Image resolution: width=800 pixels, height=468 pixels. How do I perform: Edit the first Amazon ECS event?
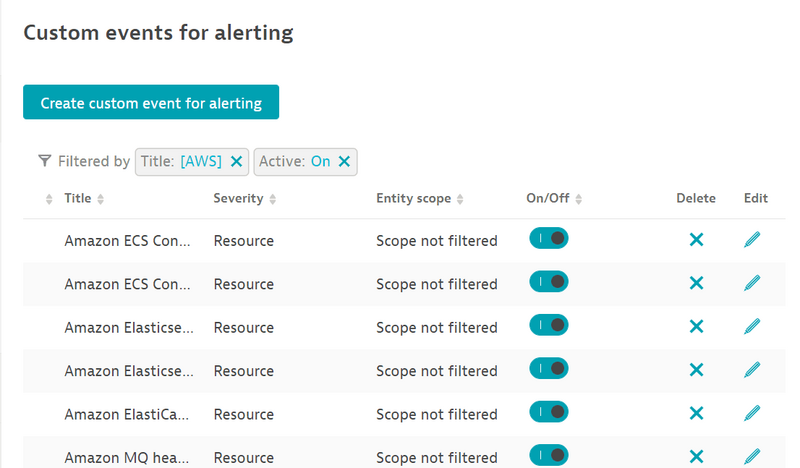(x=752, y=240)
